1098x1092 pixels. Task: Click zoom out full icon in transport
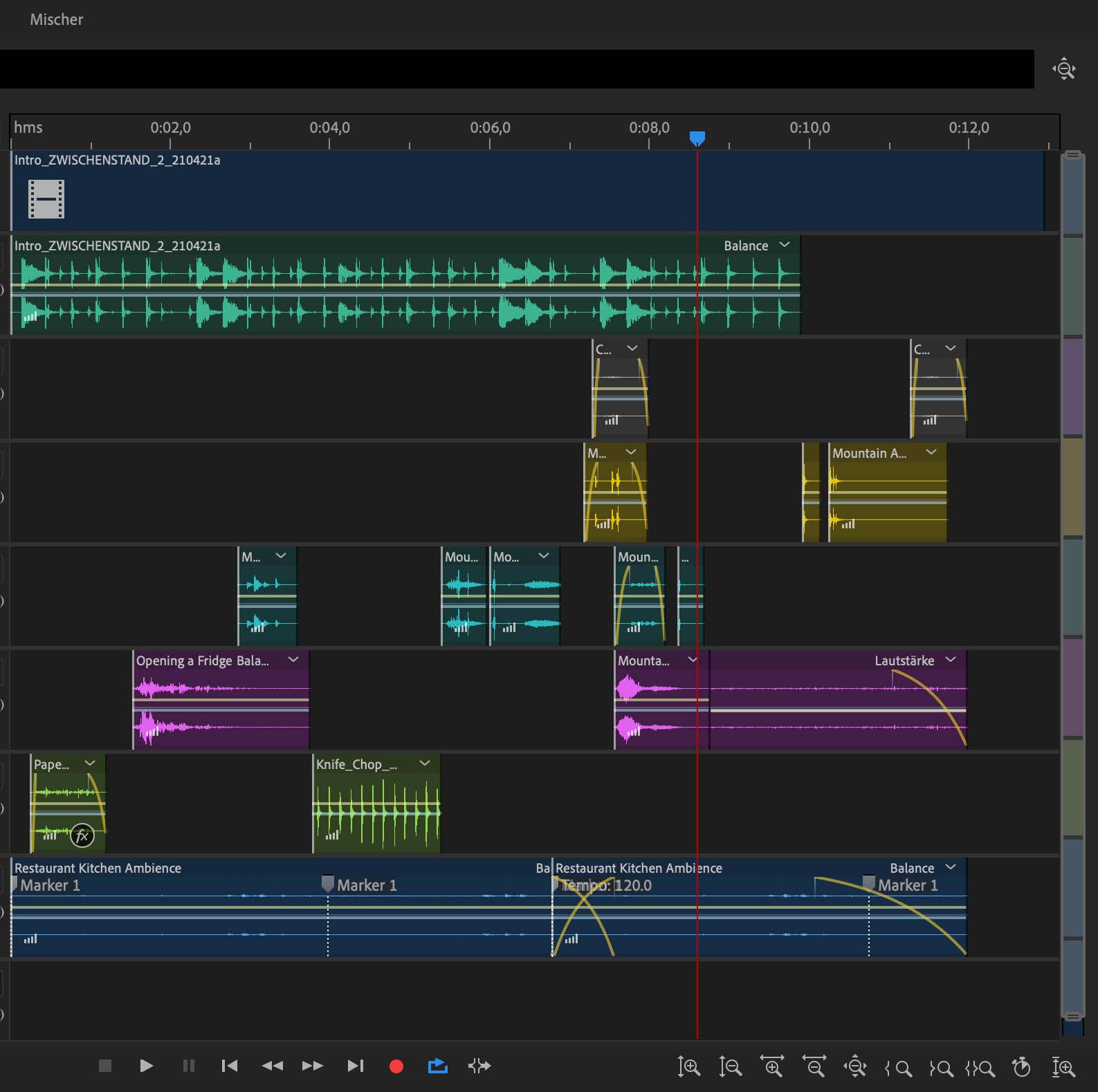tap(855, 1067)
